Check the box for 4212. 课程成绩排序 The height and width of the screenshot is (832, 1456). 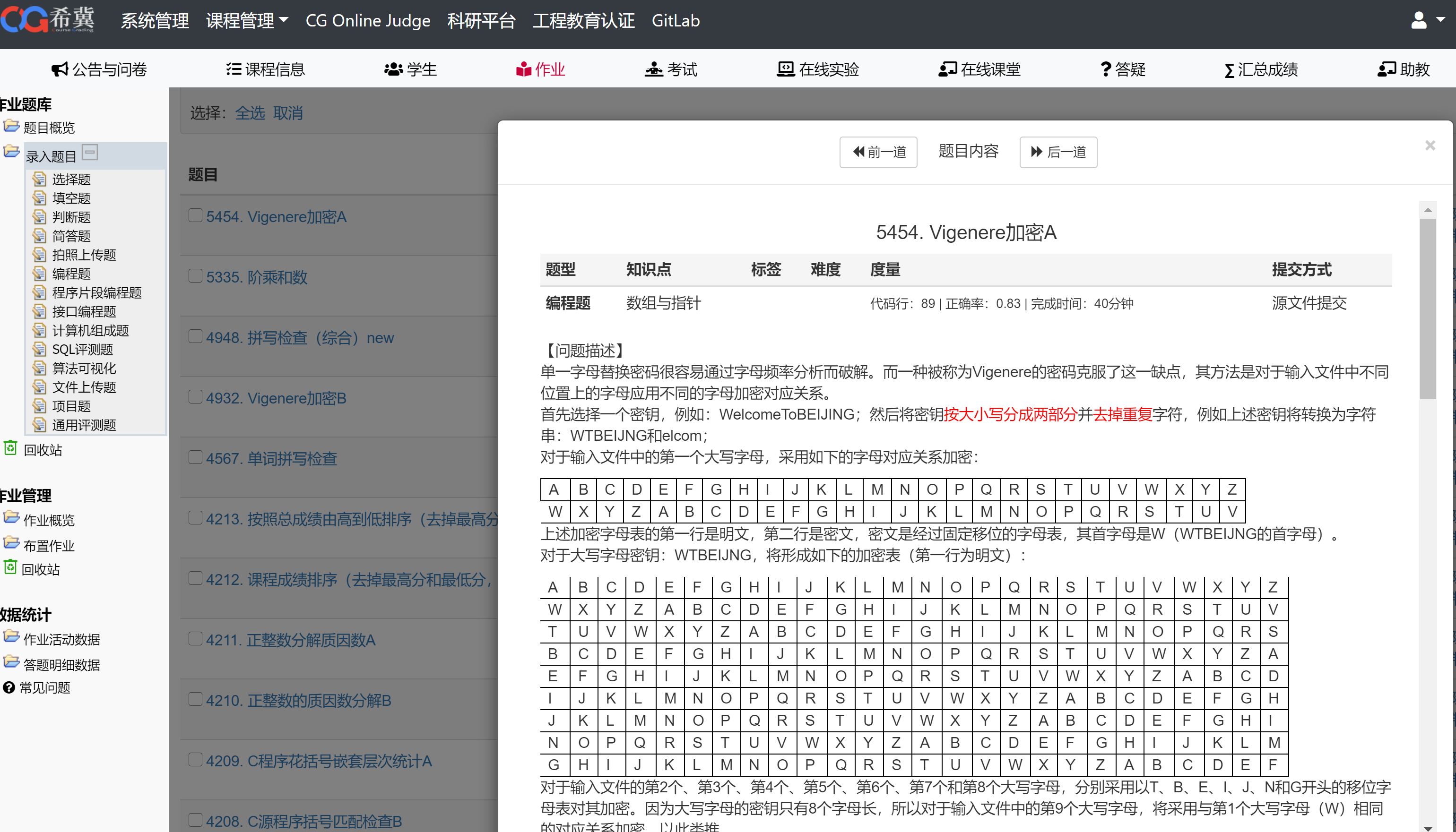tap(196, 578)
